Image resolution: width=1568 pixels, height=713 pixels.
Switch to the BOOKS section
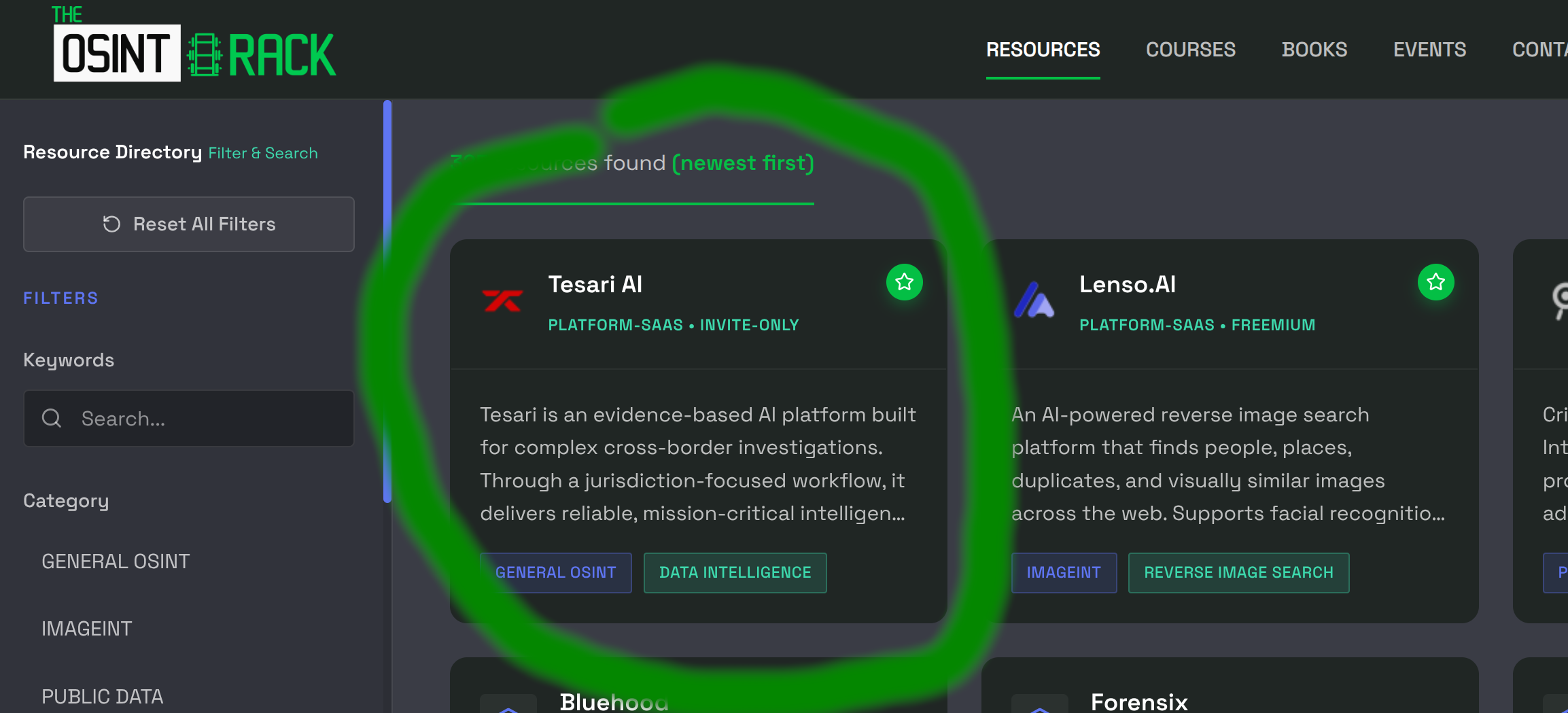tap(1314, 49)
